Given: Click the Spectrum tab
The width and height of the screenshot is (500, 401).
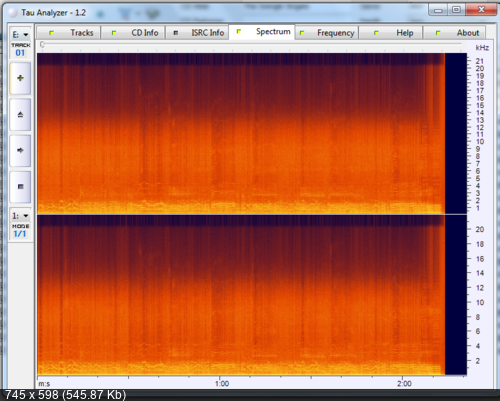Looking at the screenshot, I should 262,32.
